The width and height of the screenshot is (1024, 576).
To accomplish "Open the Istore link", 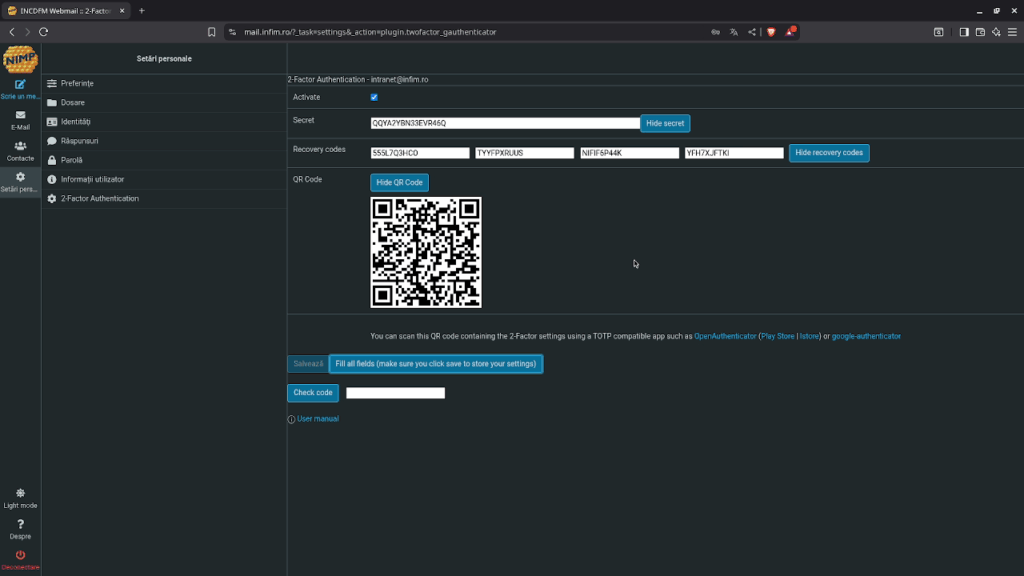I will click(809, 336).
